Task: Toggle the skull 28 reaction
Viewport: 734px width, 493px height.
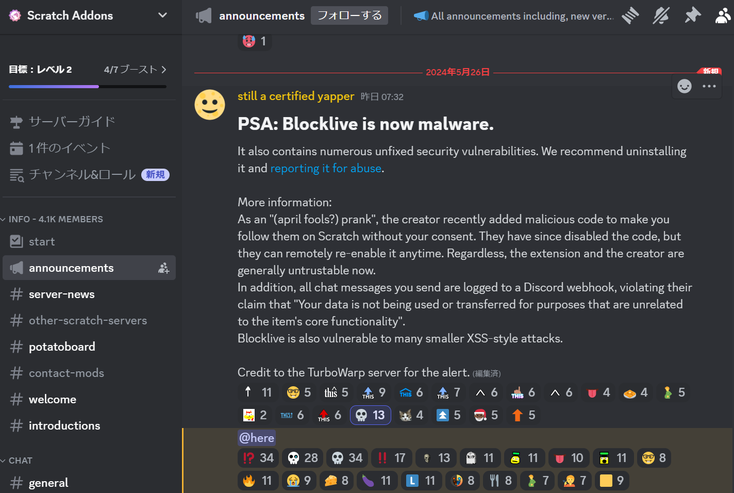Action: coord(302,457)
